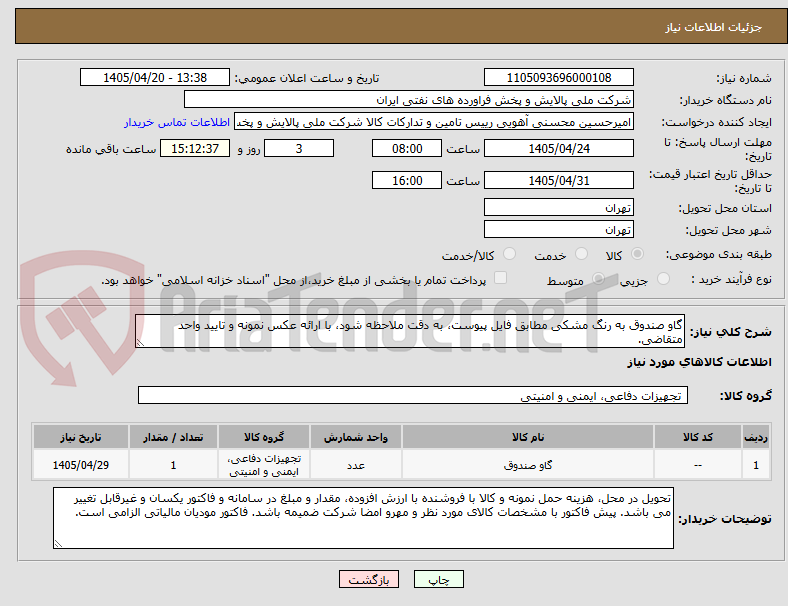The height and width of the screenshot is (606, 788).
Task: Select the متوسط purchase type radio
Action: click(x=598, y=278)
